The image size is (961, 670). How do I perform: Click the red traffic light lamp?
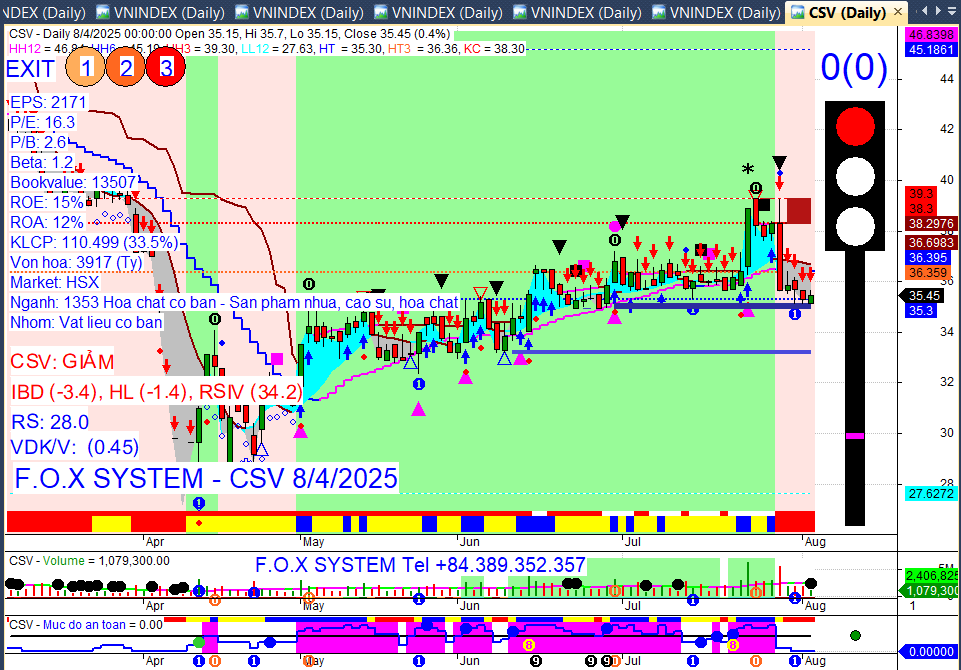click(x=855, y=126)
